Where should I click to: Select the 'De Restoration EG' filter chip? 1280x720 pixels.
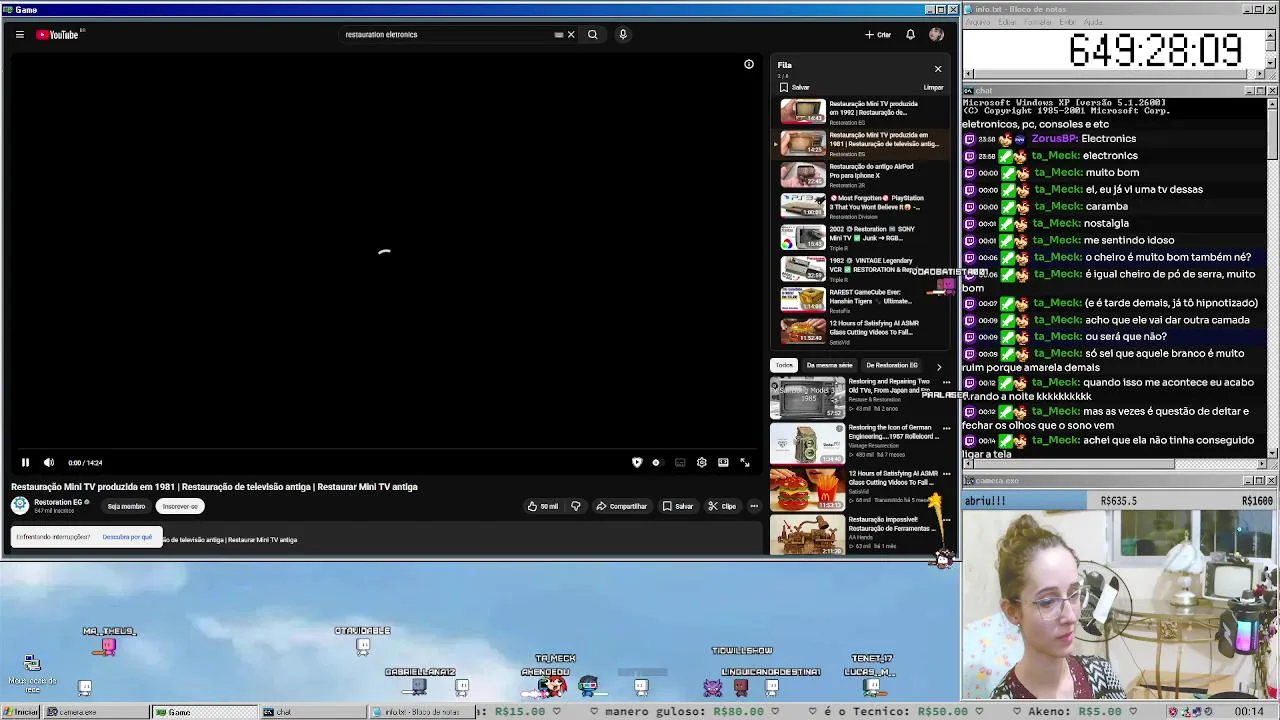click(x=891, y=366)
